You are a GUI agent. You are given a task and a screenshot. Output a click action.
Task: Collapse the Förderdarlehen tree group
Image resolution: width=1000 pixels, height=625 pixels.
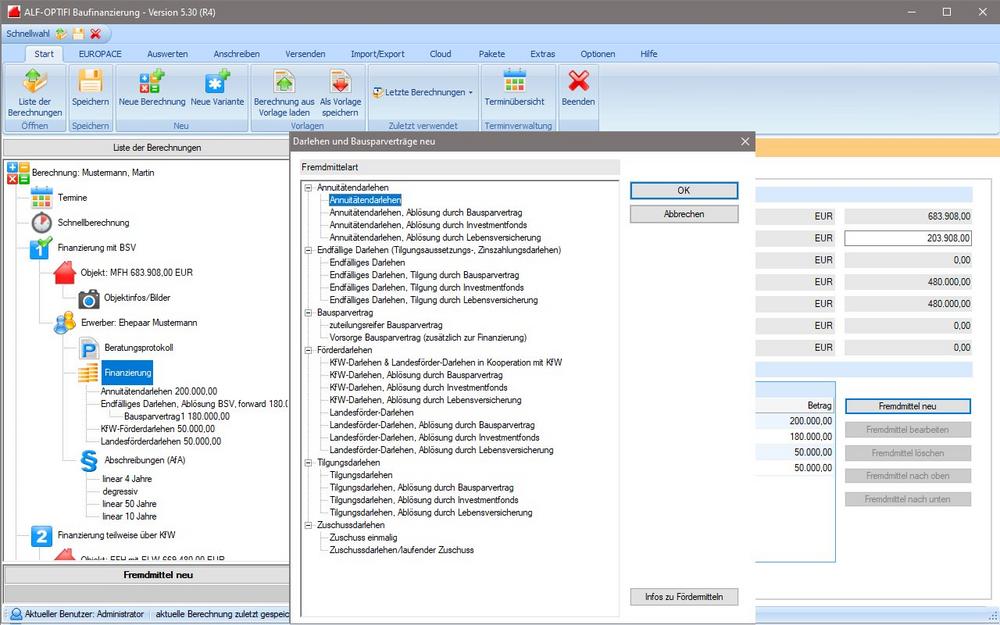click(x=308, y=351)
